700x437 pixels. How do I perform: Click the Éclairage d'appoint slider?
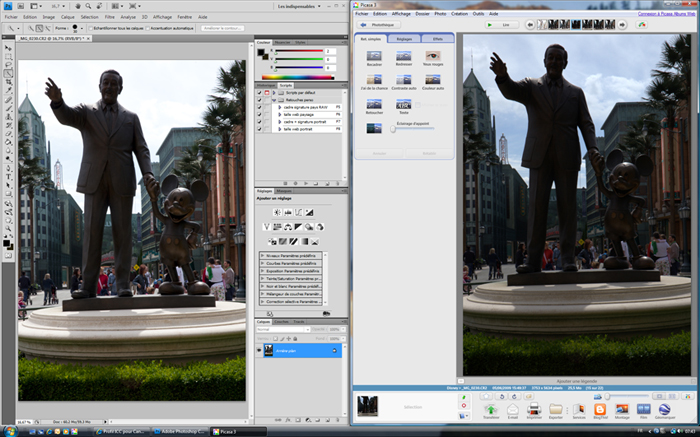tap(414, 129)
